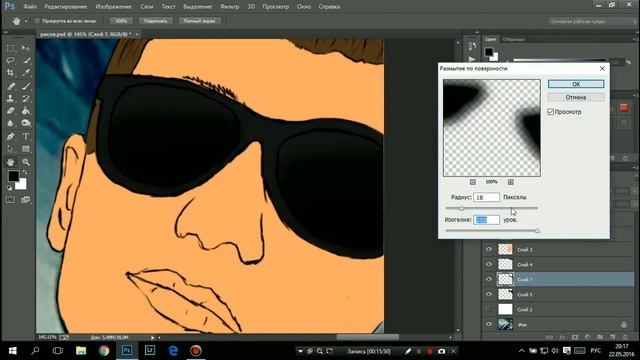Select the Dodge tool
Viewport: 640px width, 360px height.
(26, 123)
